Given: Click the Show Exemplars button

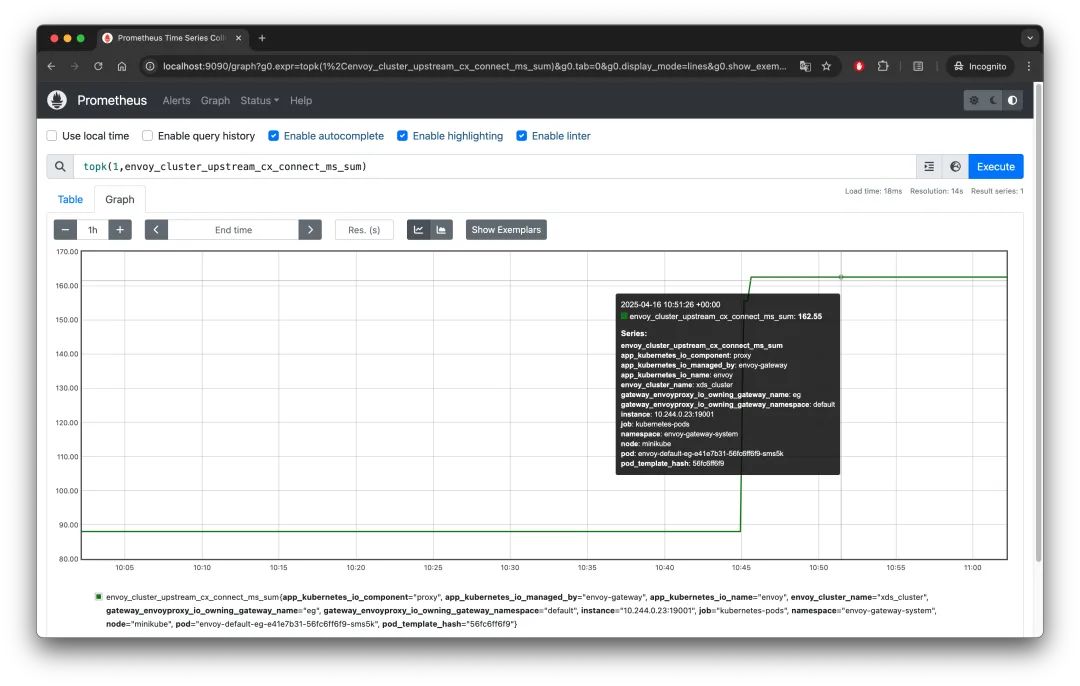Looking at the screenshot, I should coord(506,230).
